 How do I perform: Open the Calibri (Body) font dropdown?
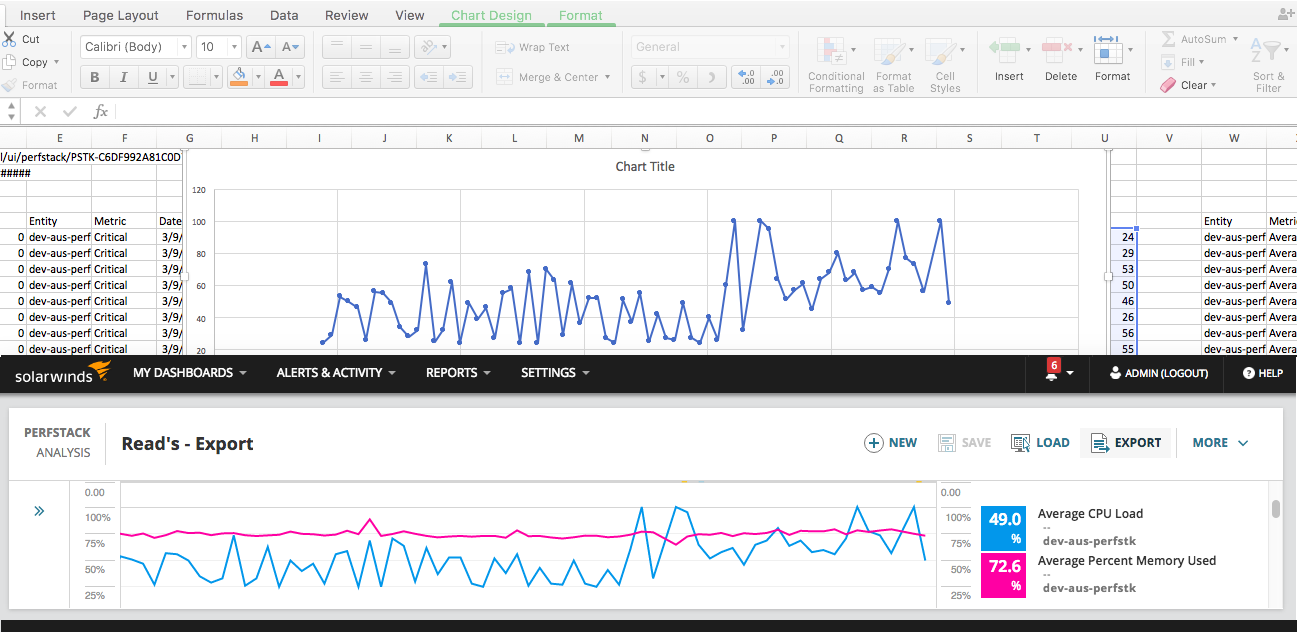pyautogui.click(x=136, y=47)
